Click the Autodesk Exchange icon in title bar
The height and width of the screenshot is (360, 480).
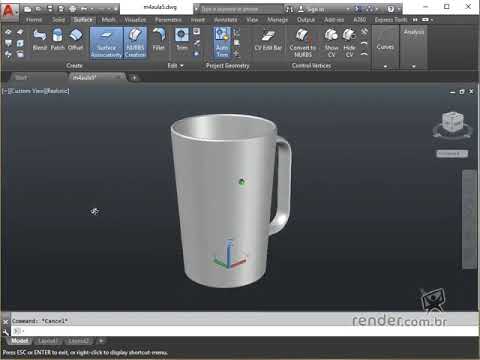click(x=358, y=9)
